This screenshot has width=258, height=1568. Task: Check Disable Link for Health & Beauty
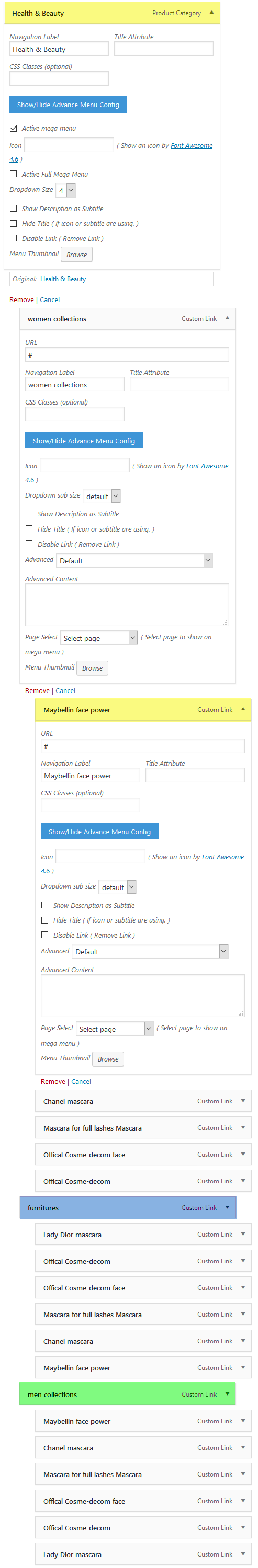14,239
